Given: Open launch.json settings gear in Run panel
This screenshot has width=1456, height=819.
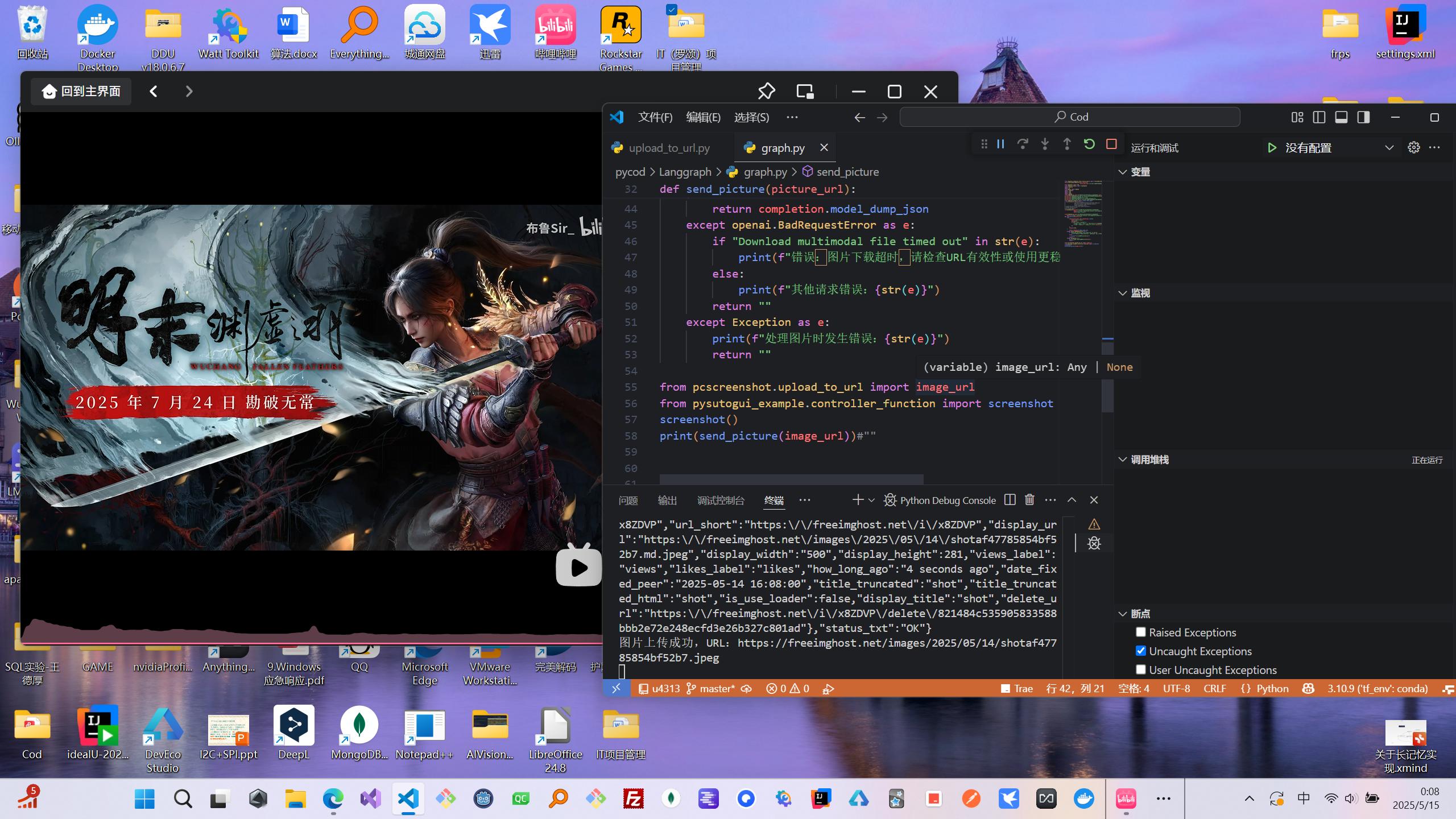Looking at the screenshot, I should pos(1414,148).
